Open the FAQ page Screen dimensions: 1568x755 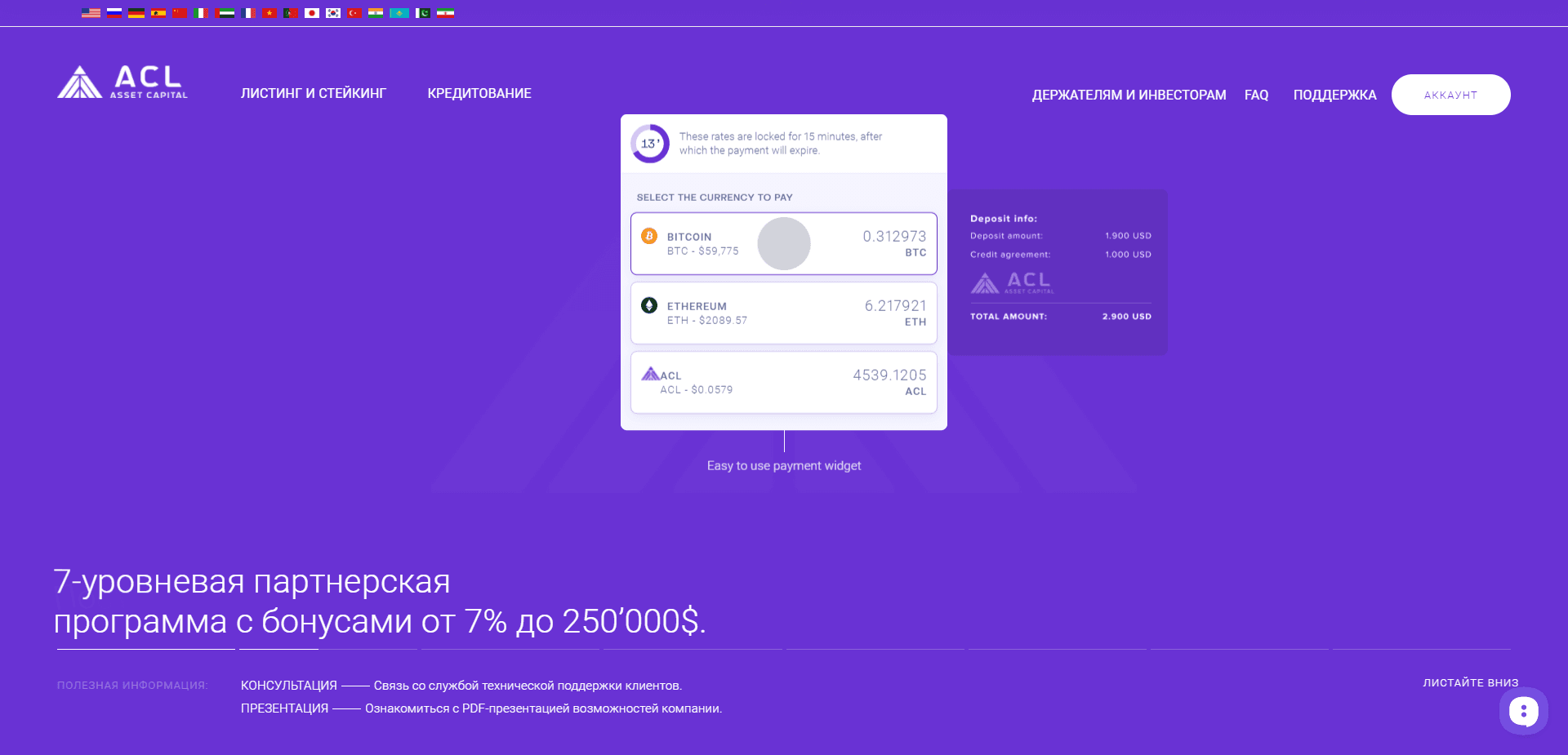[1256, 95]
